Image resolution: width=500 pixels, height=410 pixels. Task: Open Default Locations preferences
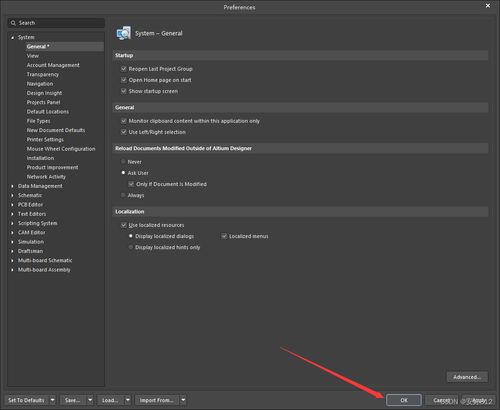point(48,112)
